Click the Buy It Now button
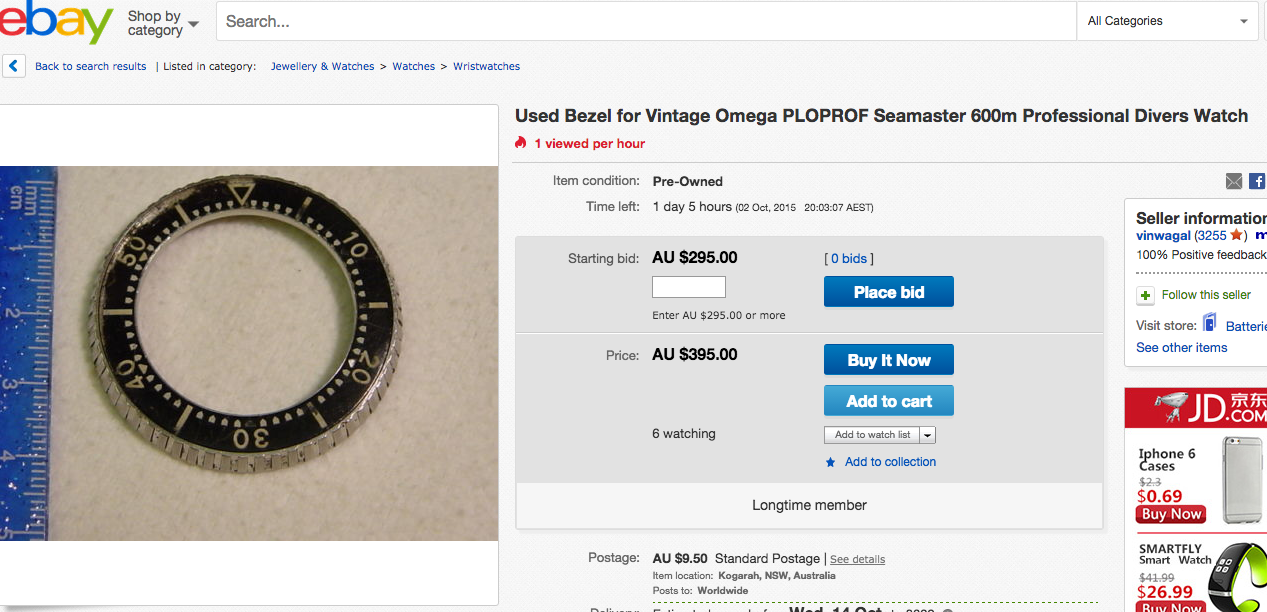 pyautogui.click(x=888, y=360)
